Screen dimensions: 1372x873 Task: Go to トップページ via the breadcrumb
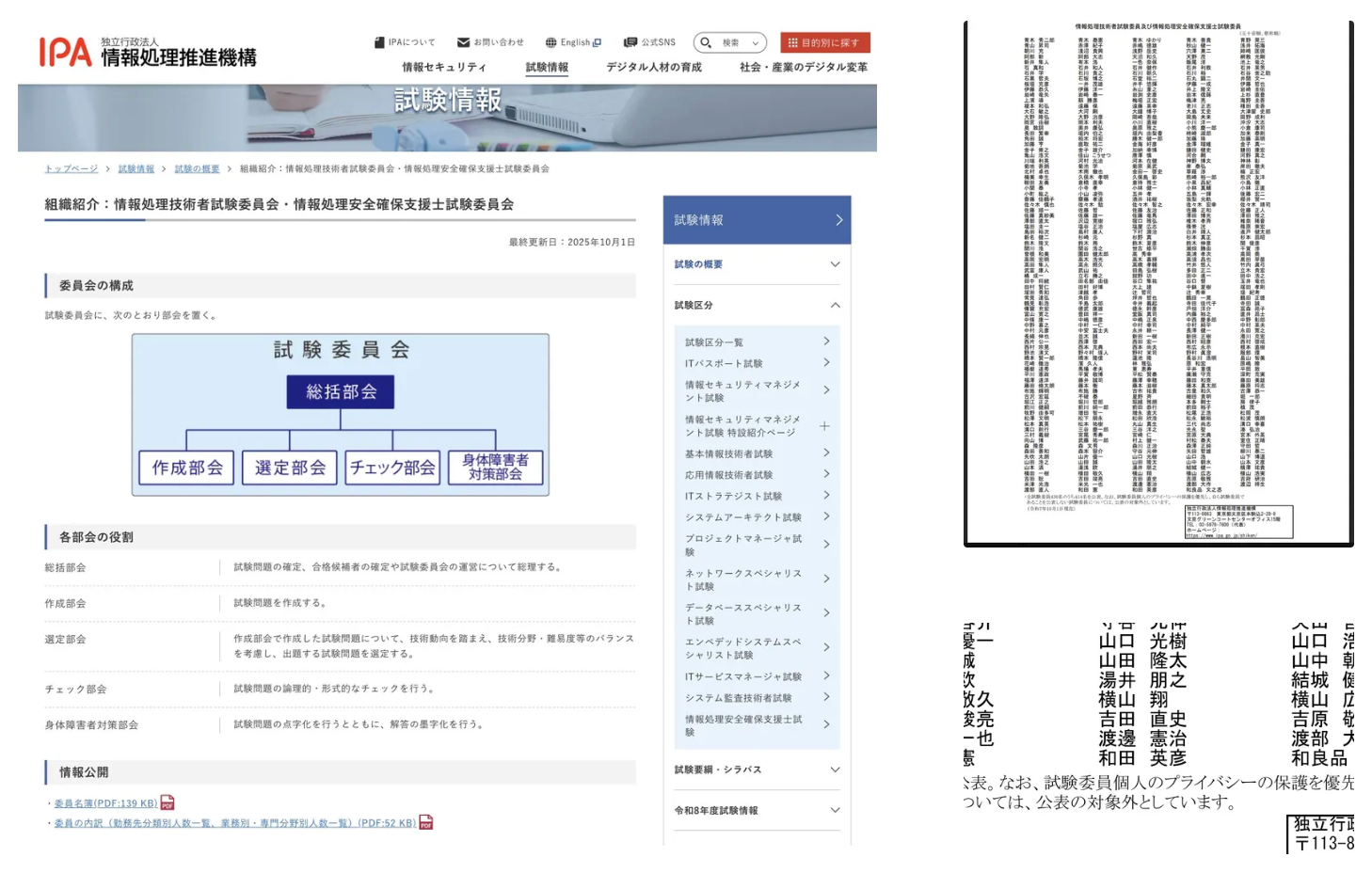72,169
